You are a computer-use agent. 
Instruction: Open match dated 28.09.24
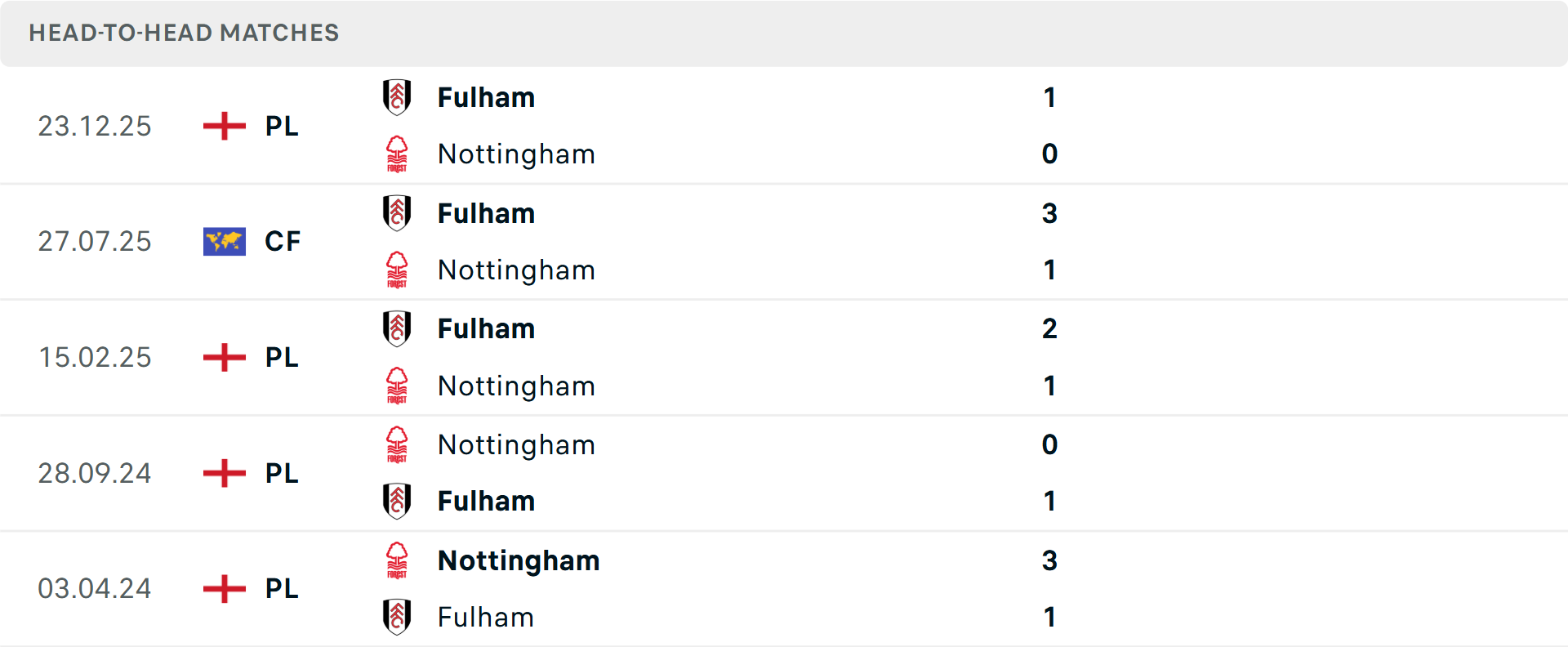(x=95, y=474)
